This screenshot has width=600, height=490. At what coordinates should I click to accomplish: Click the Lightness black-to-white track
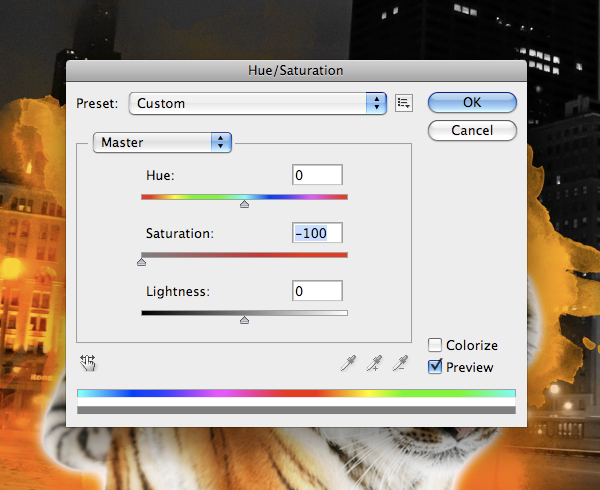pos(245,313)
